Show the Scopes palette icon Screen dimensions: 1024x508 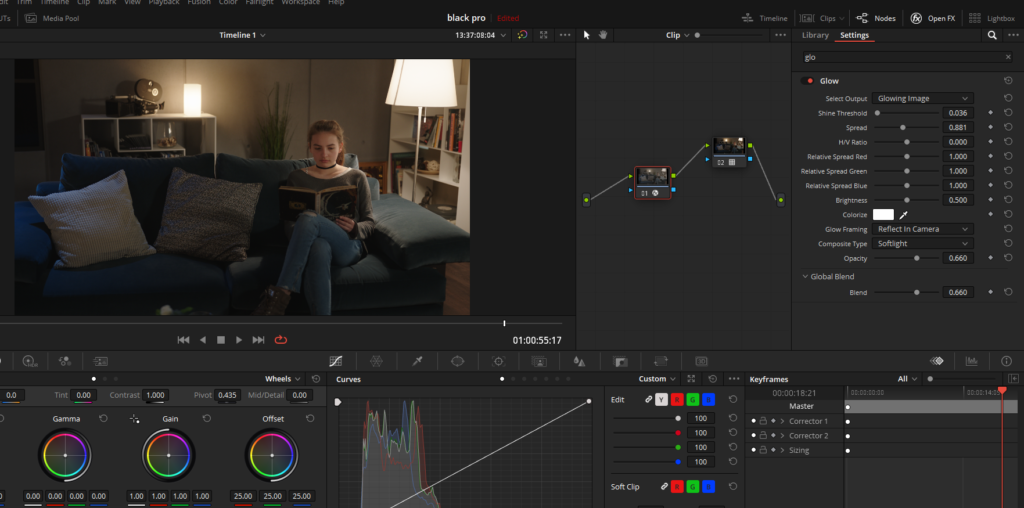[972, 360]
